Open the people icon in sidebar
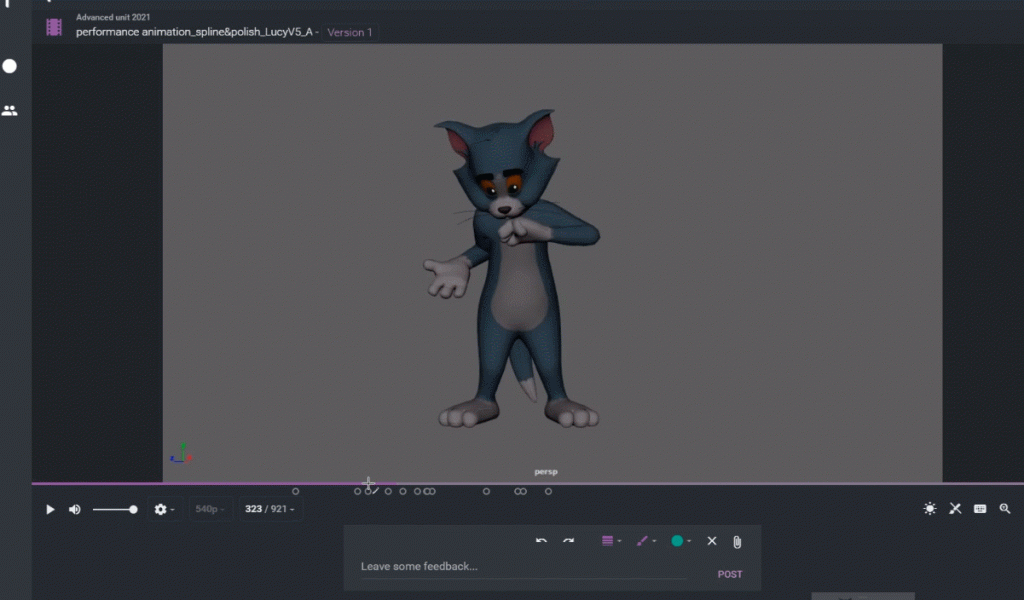 10,111
